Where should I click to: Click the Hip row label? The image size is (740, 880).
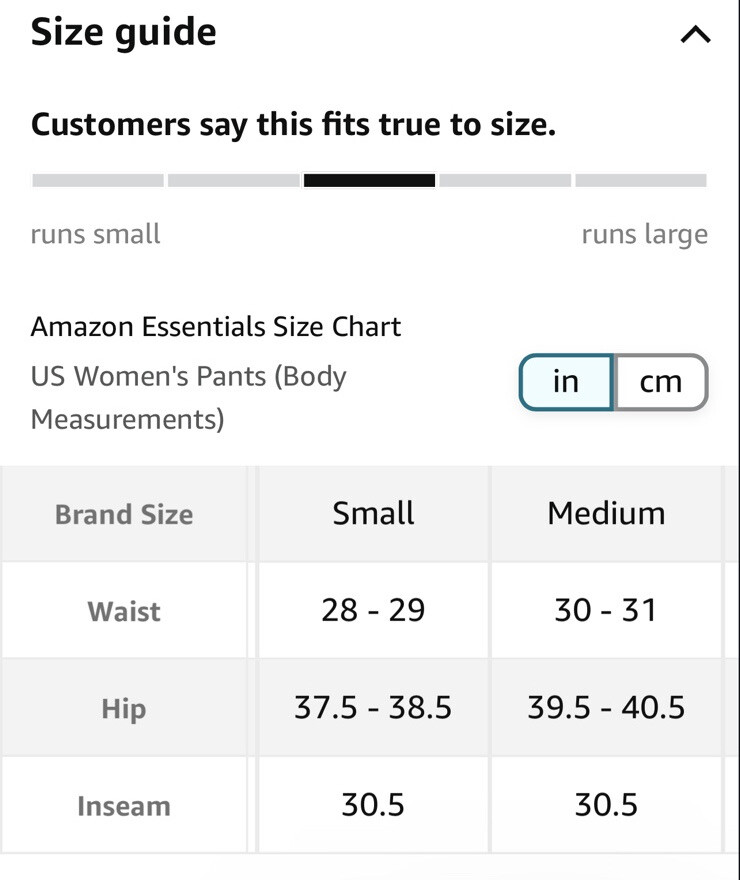pyautogui.click(x=124, y=709)
